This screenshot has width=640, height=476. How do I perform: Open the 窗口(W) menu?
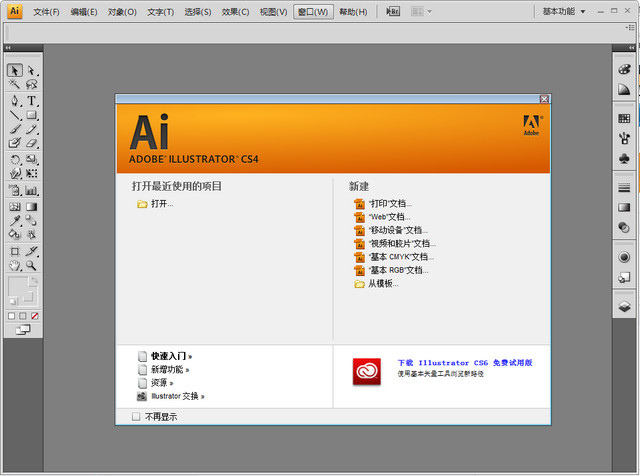pyautogui.click(x=313, y=12)
